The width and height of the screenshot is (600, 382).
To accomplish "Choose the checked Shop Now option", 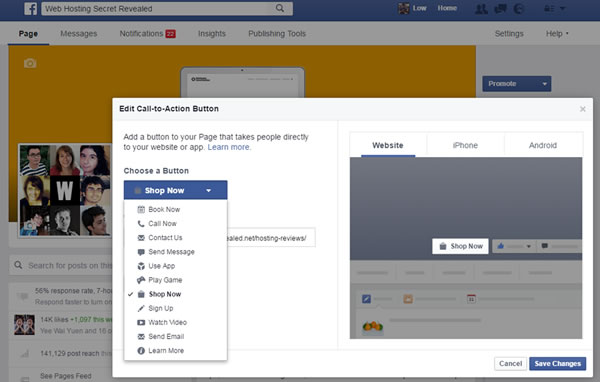I will 176,294.
